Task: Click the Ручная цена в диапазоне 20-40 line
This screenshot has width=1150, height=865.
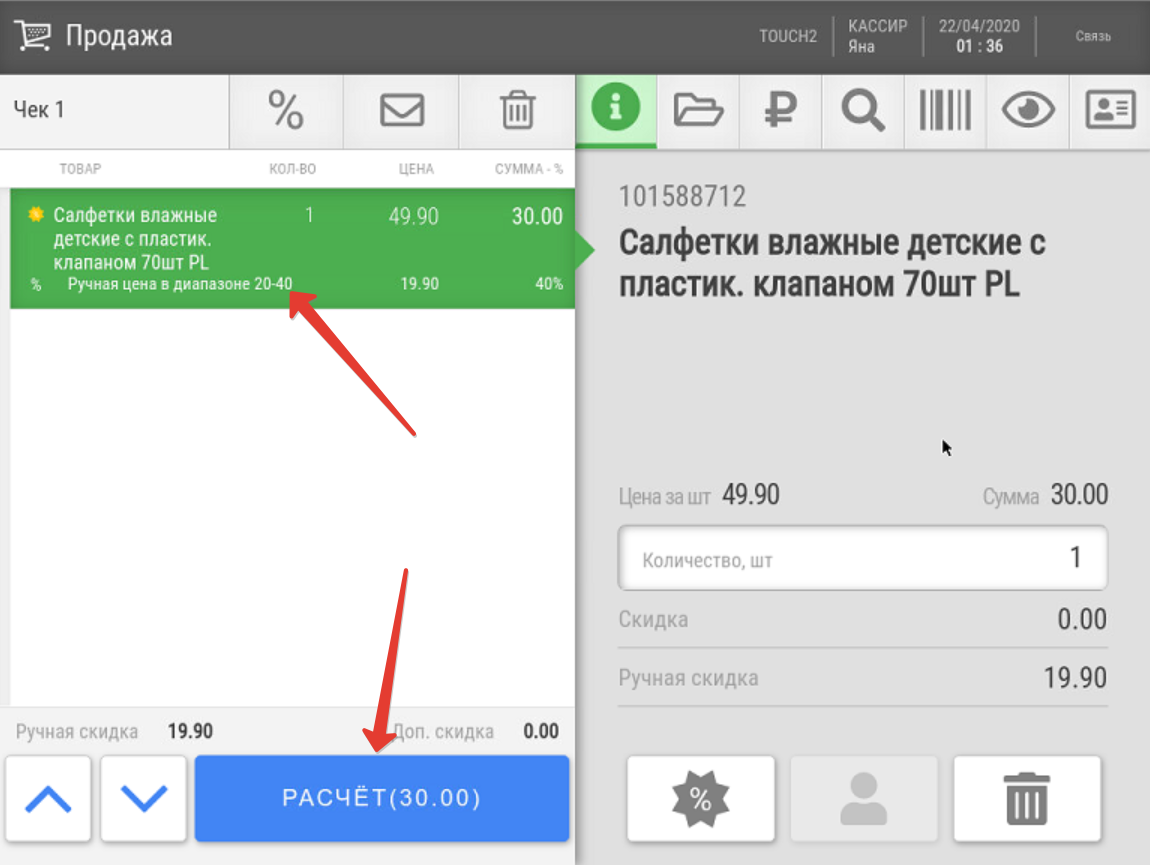Action: [x=180, y=284]
